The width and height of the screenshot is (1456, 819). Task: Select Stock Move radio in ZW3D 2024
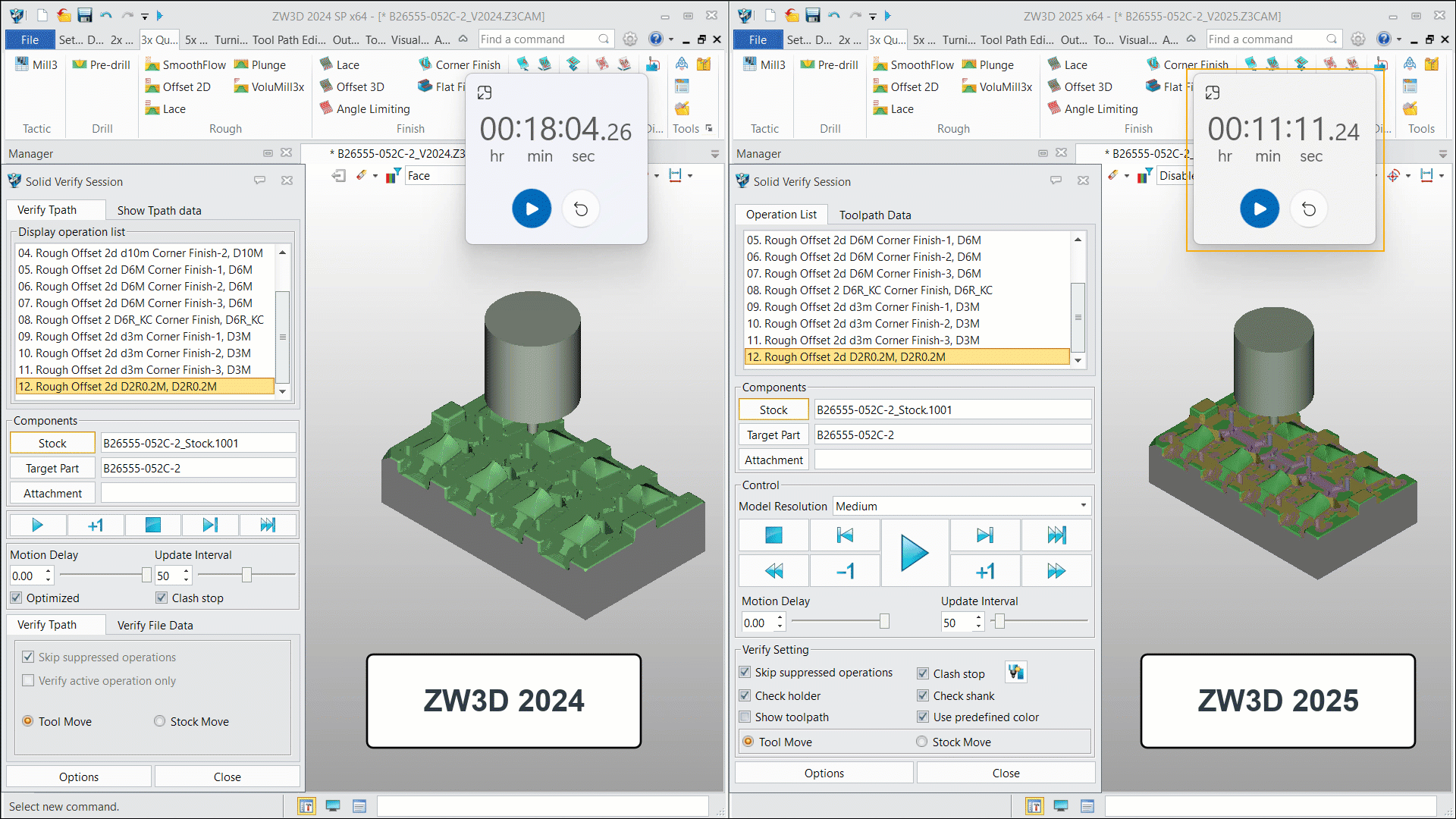click(x=159, y=721)
